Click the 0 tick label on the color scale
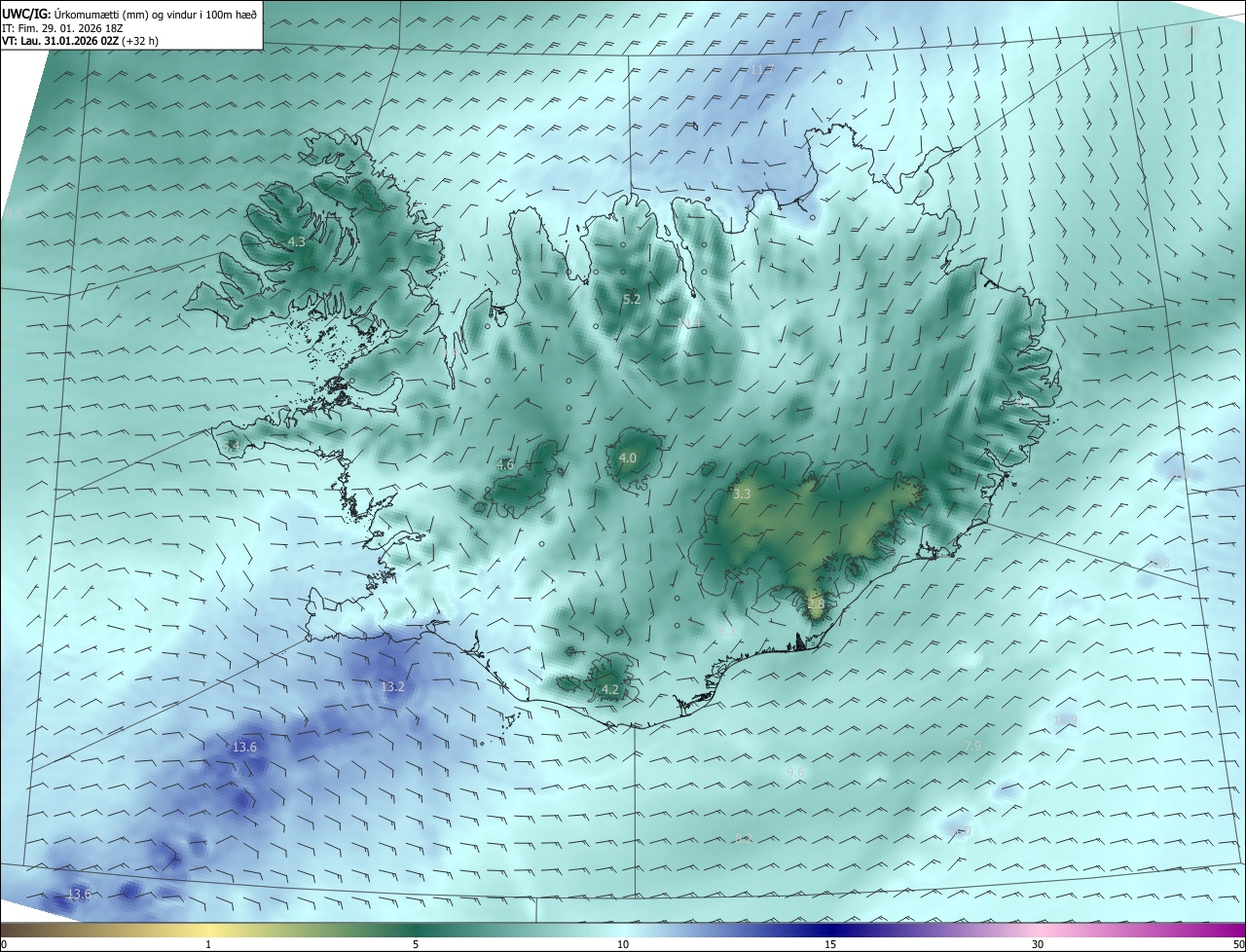 click(4, 944)
